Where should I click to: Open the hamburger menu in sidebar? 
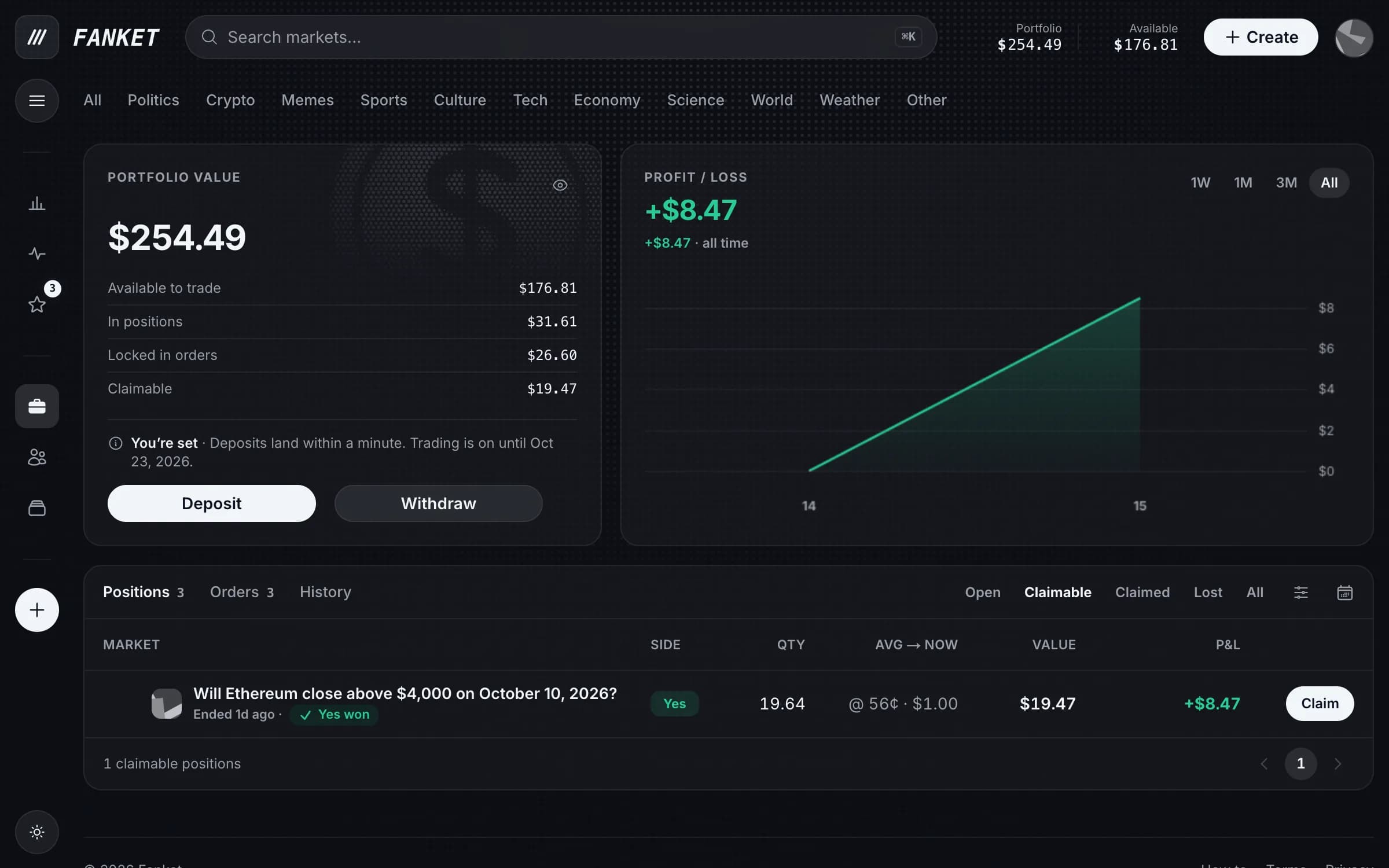[36, 101]
